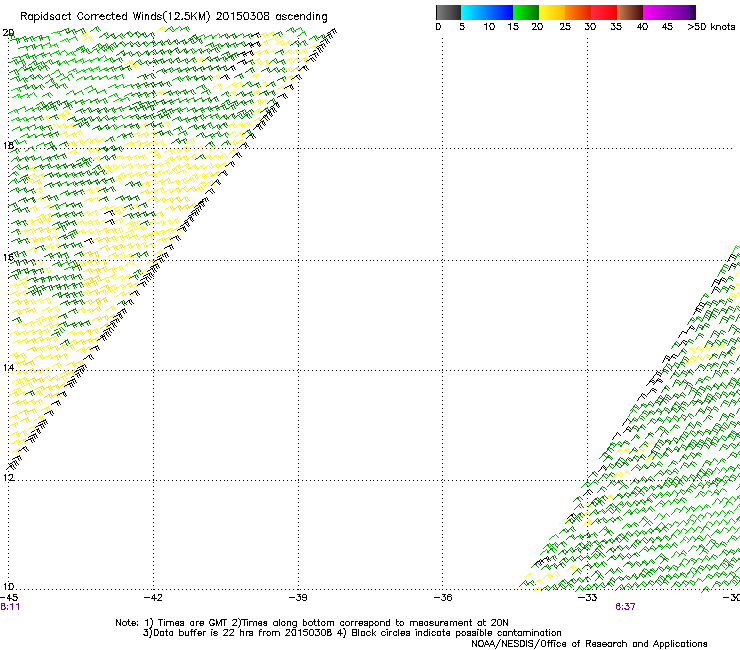Screen dimensions: 740x650
Task: Click the Rapidscat Corrected Winds title text
Action: point(174,17)
